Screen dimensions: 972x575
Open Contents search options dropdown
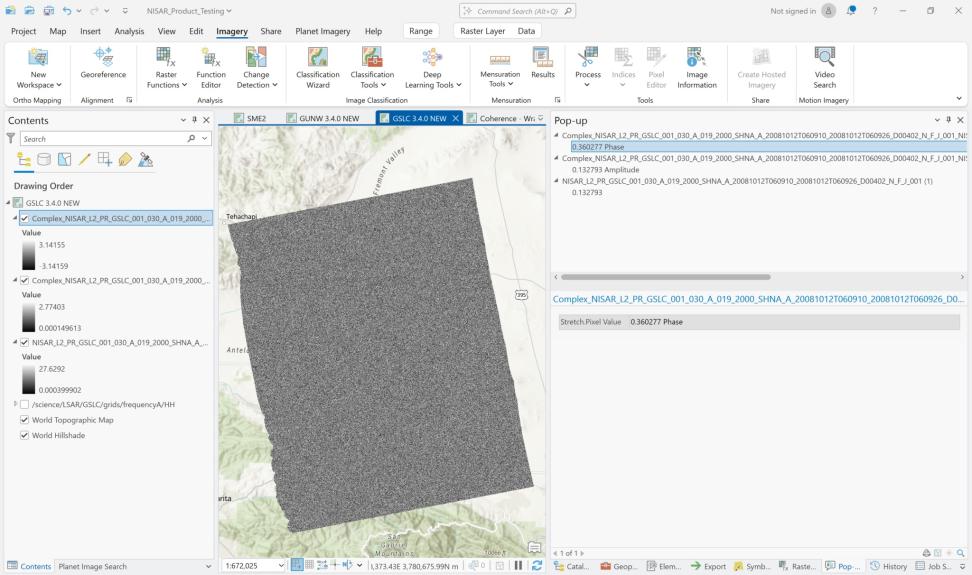point(205,138)
